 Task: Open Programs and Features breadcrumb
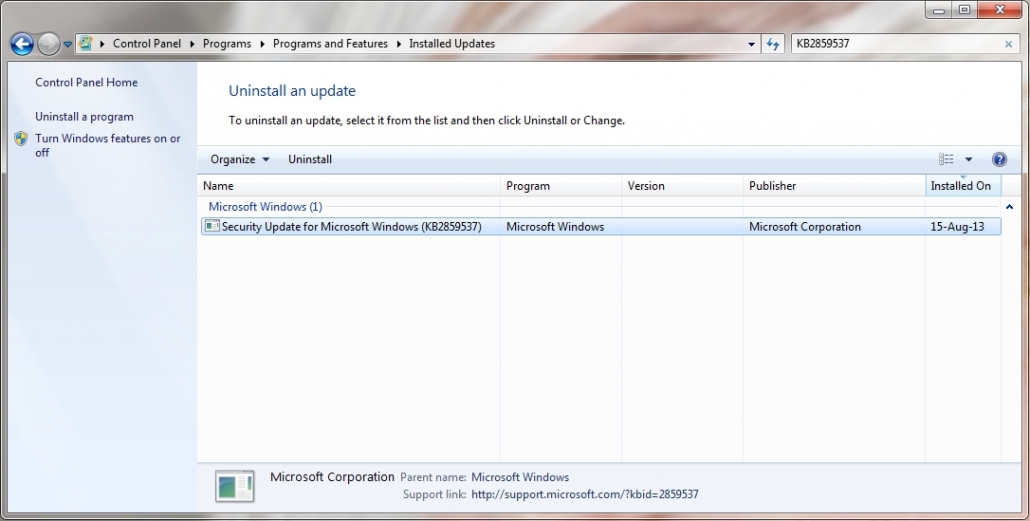pos(330,44)
